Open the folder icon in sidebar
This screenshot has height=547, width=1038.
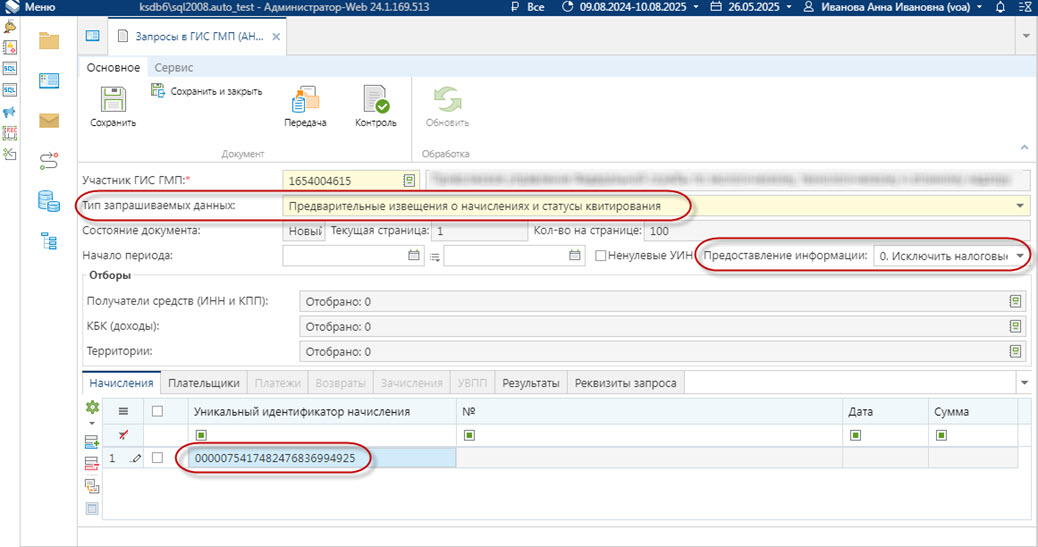pos(49,41)
